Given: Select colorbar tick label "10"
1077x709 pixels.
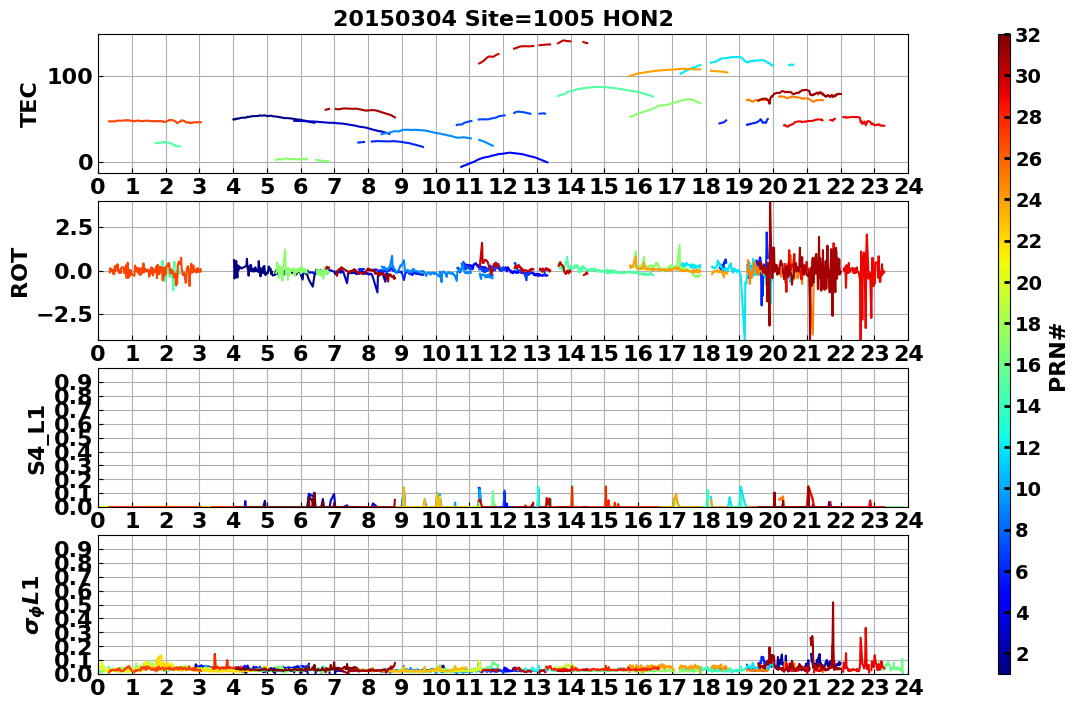Looking at the screenshot, I should click(1028, 488).
